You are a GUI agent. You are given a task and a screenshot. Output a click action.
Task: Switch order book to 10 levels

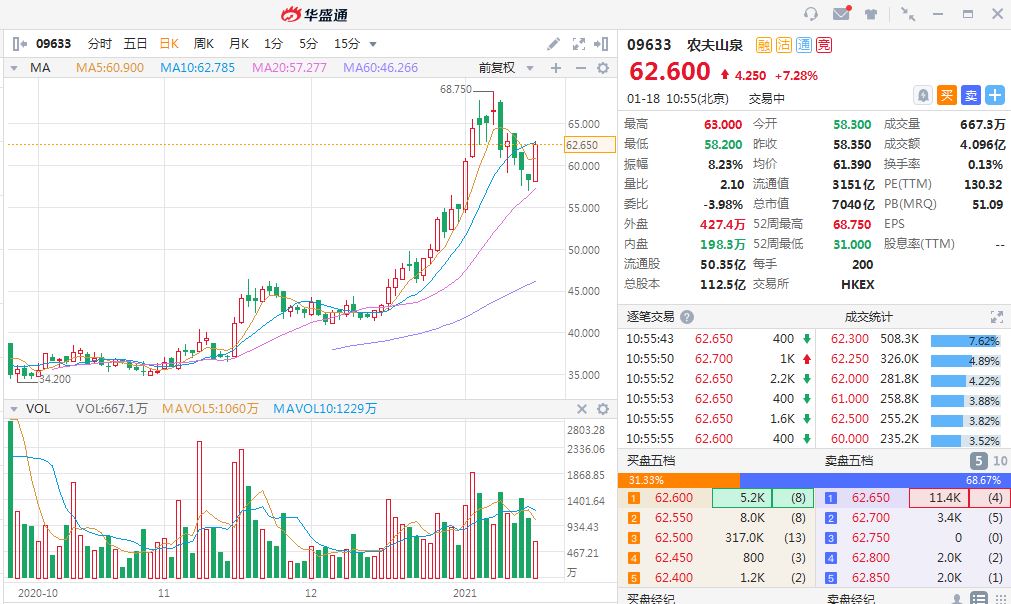coord(998,461)
